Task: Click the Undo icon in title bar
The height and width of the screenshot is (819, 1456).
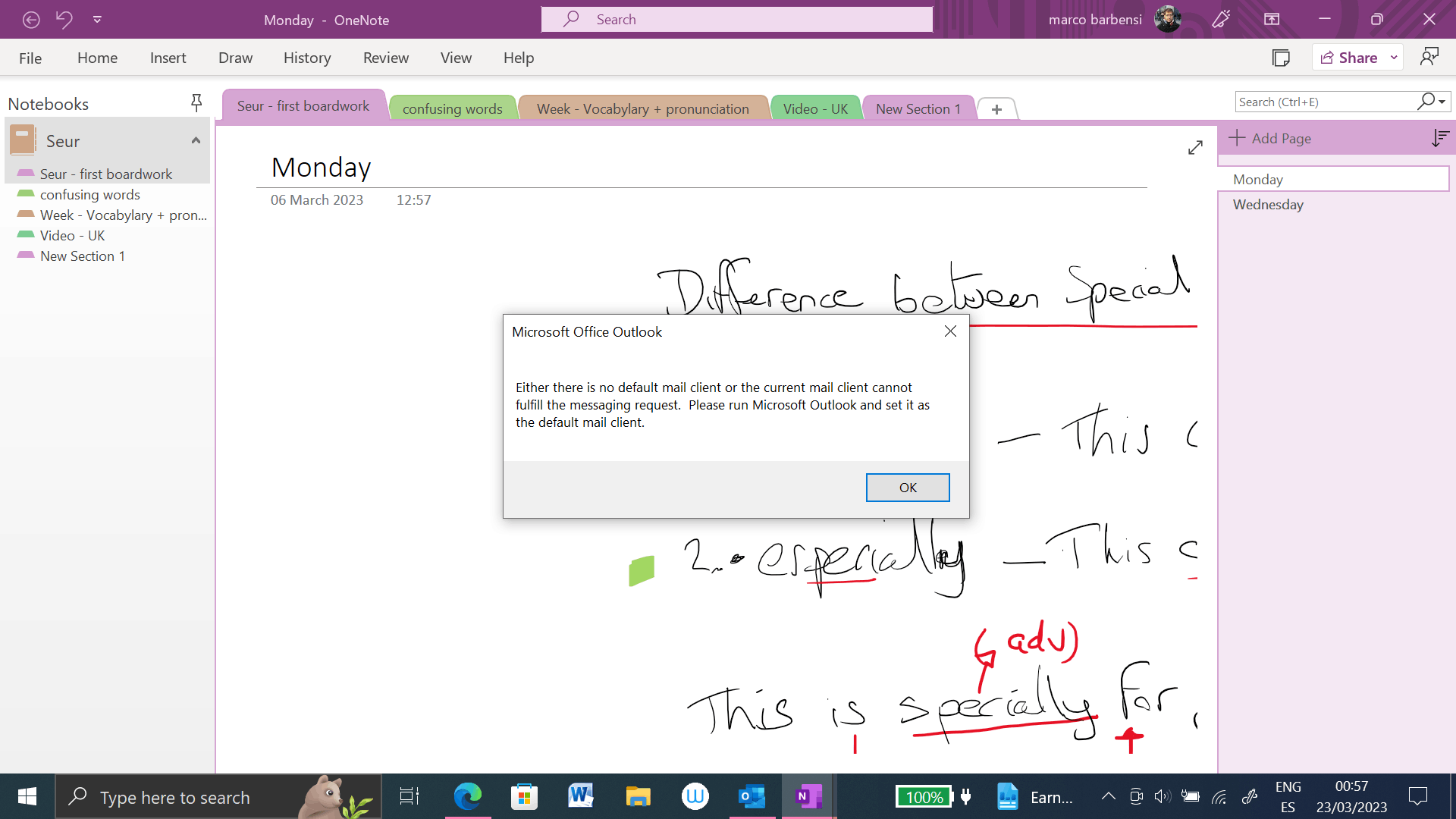Action: (x=64, y=20)
